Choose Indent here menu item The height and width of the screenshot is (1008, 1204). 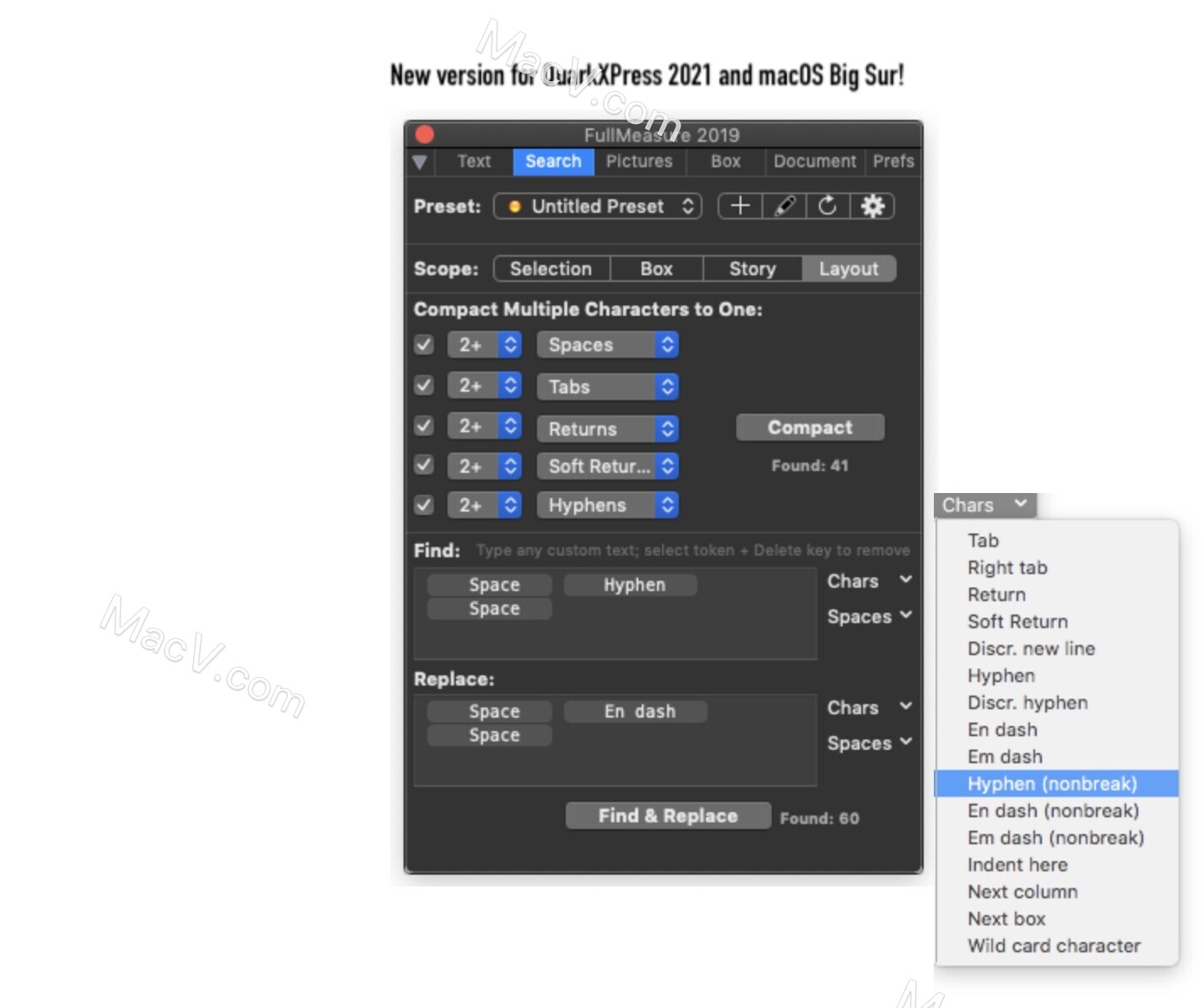[x=1056, y=864]
